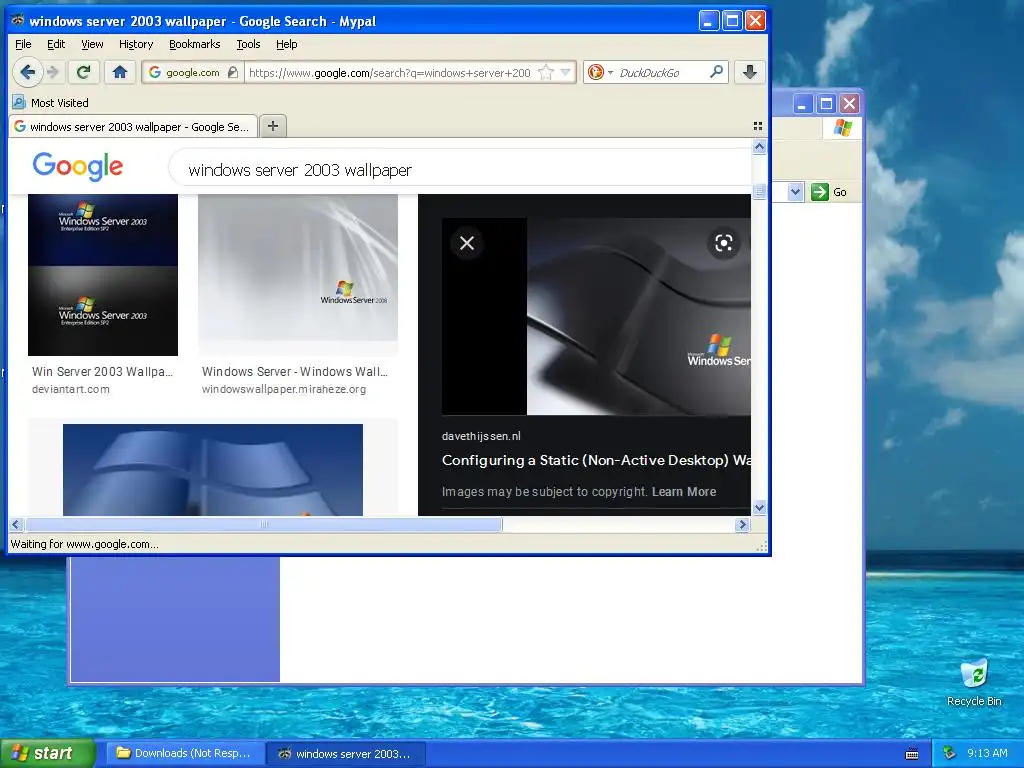Switch to Downloads (Not Responding) taskbar item
This screenshot has width=1024, height=768.
click(x=185, y=753)
